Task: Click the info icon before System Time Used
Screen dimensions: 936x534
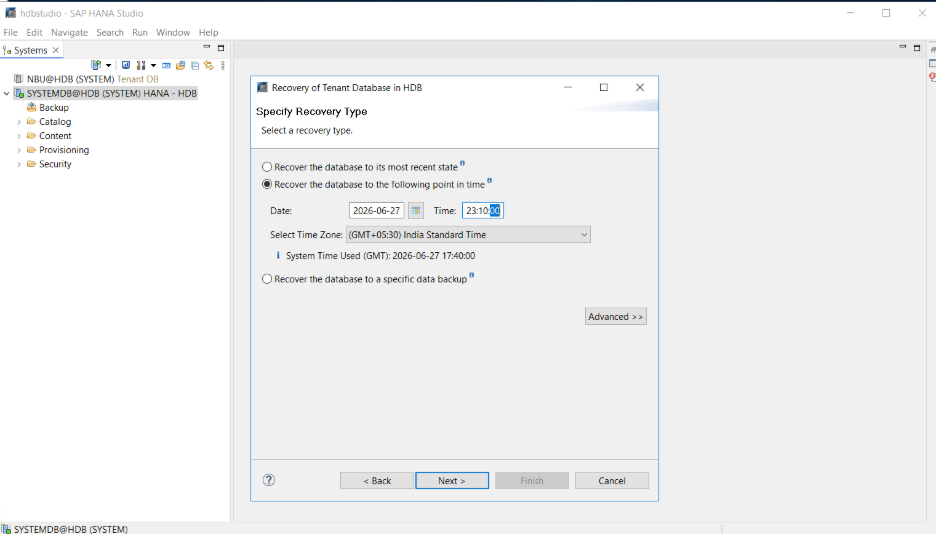Action: point(278,255)
